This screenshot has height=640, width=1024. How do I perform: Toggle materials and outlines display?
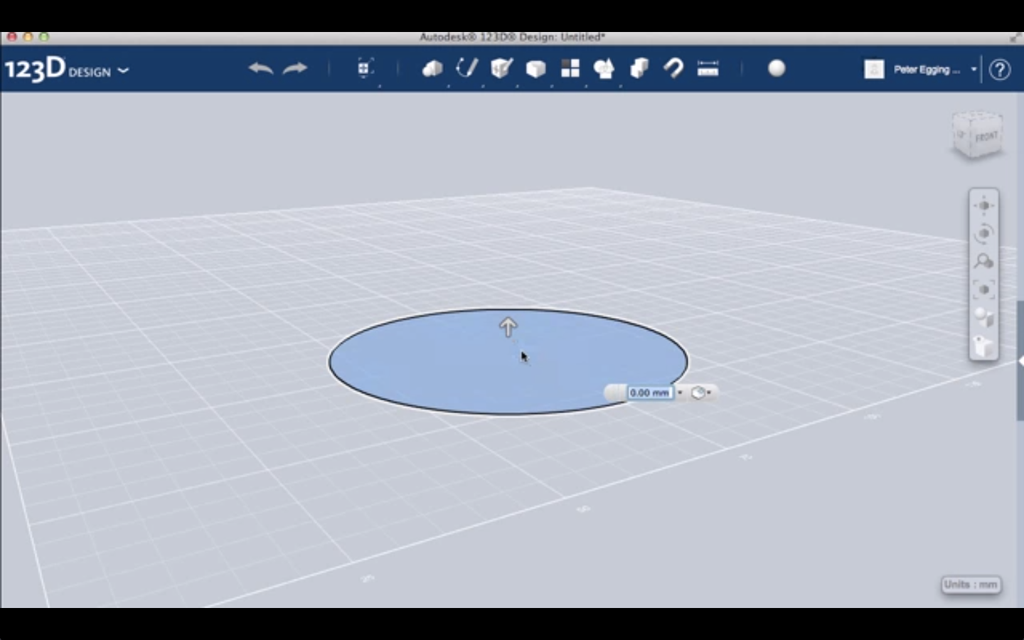pyautogui.click(x=983, y=317)
